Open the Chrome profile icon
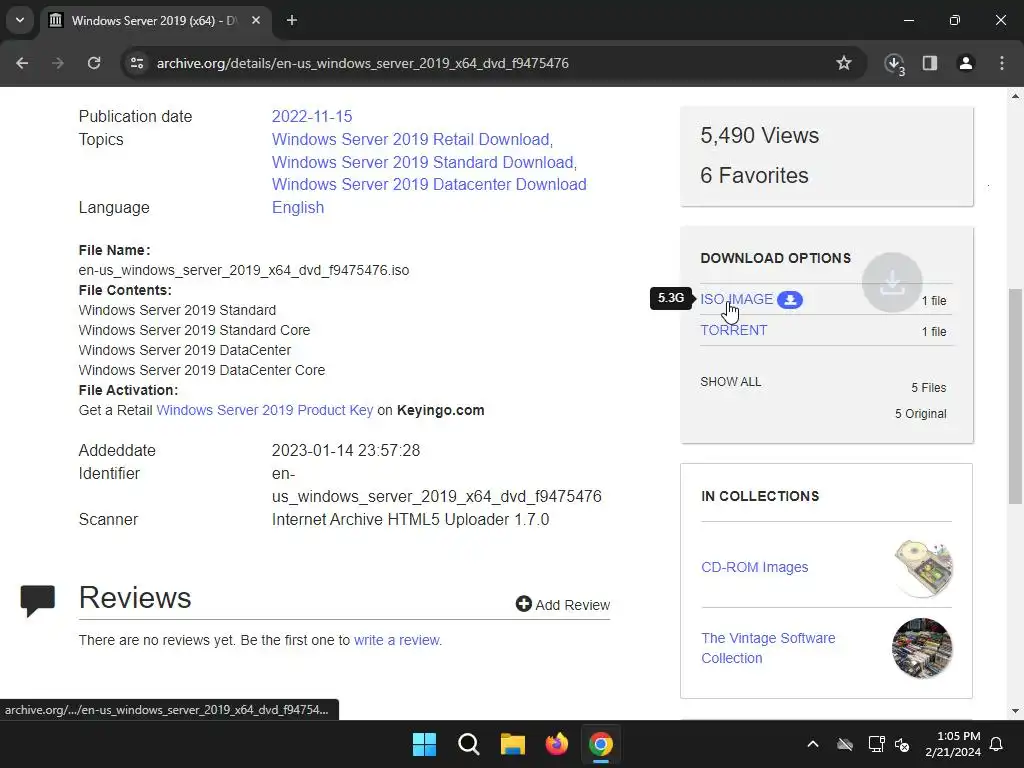The width and height of the screenshot is (1024, 768). (x=966, y=63)
